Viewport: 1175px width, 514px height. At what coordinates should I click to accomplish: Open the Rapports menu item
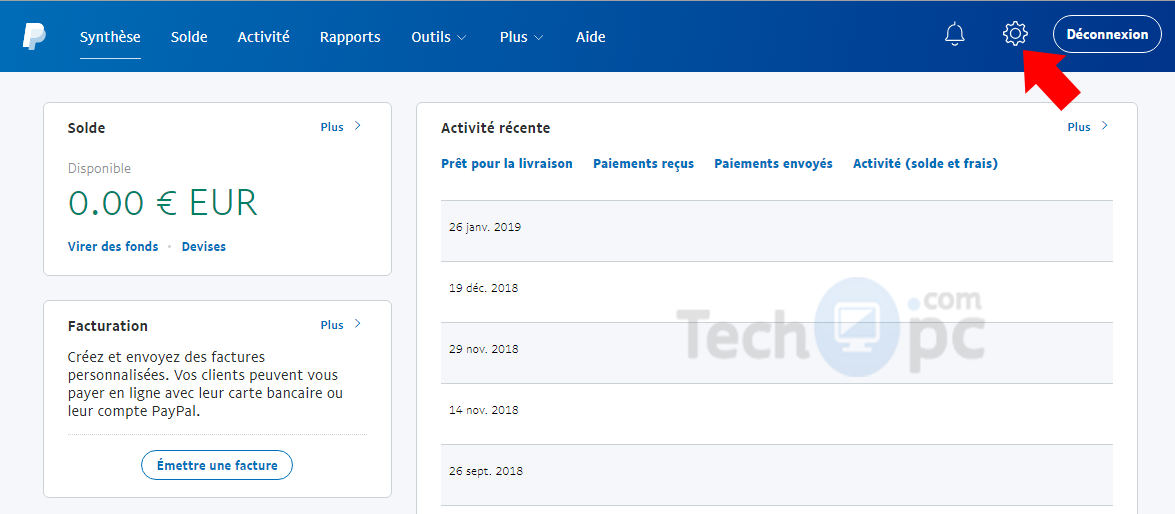350,37
